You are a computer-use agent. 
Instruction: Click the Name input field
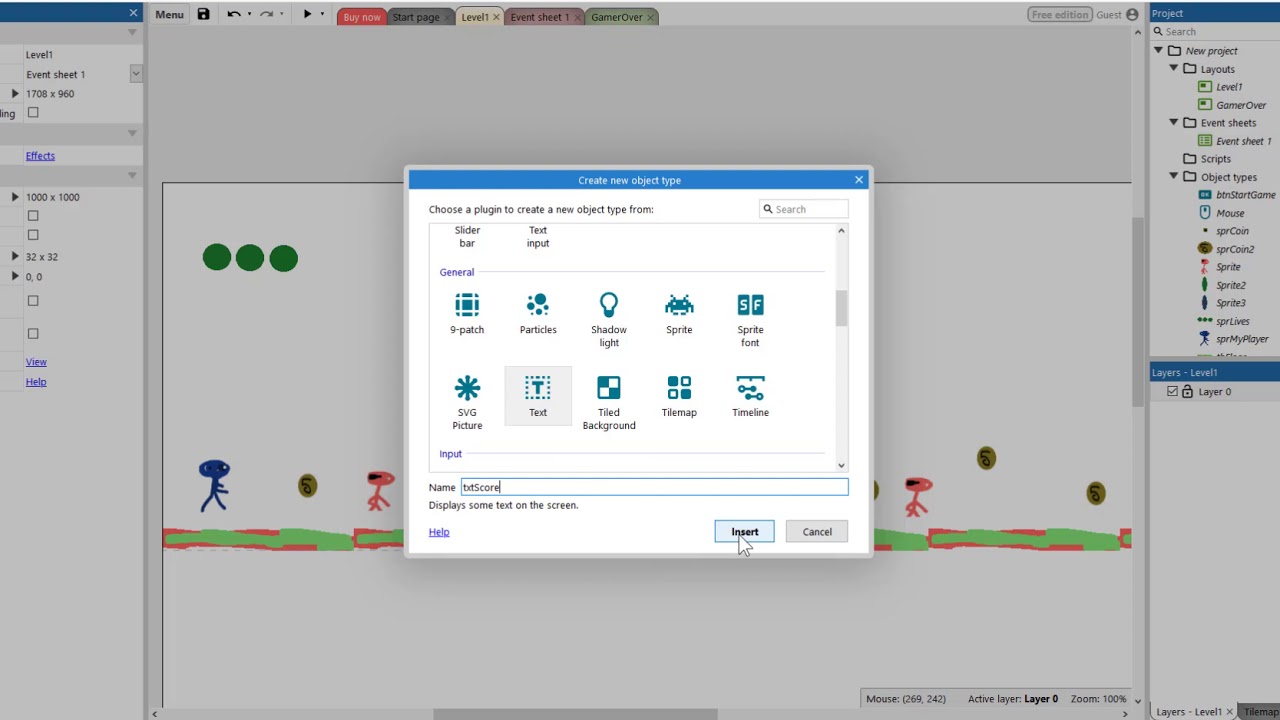pyautogui.click(x=654, y=487)
